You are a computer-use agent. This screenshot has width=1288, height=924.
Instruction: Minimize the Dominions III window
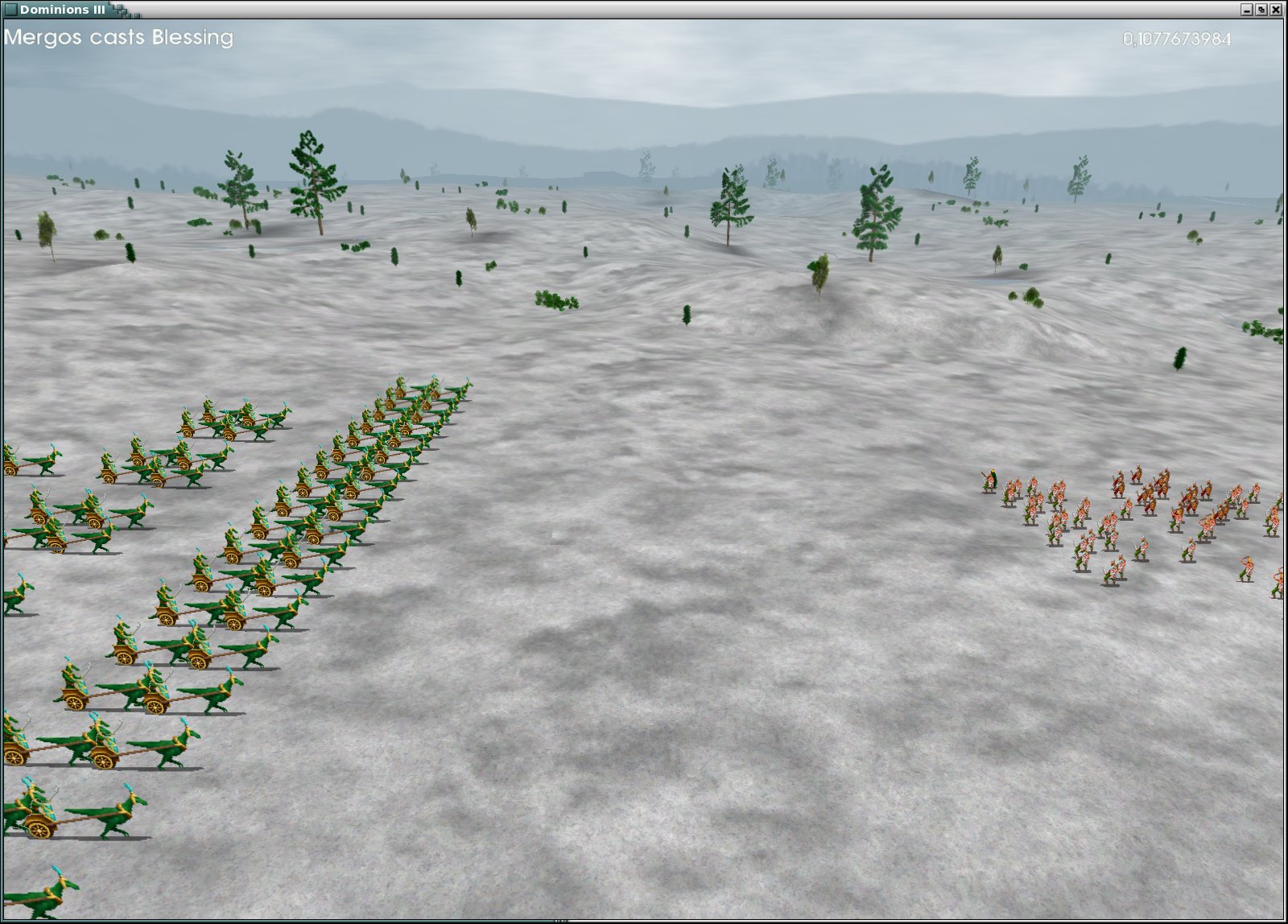tap(1247, 10)
